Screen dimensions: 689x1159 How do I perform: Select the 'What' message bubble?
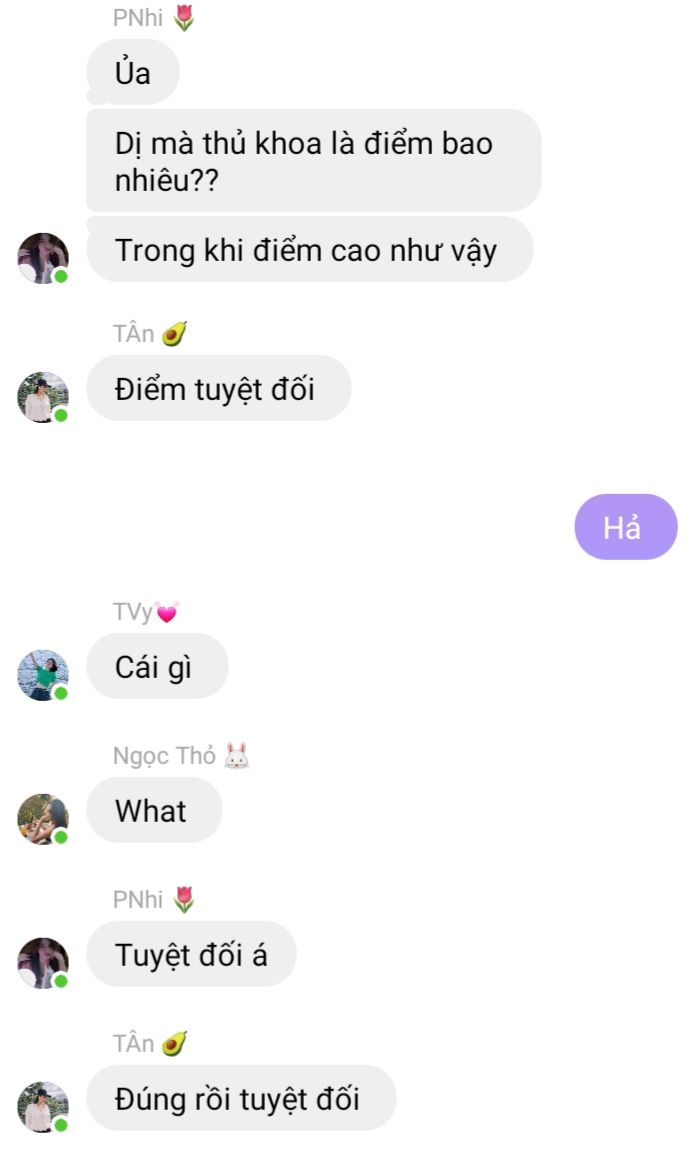[x=155, y=810]
